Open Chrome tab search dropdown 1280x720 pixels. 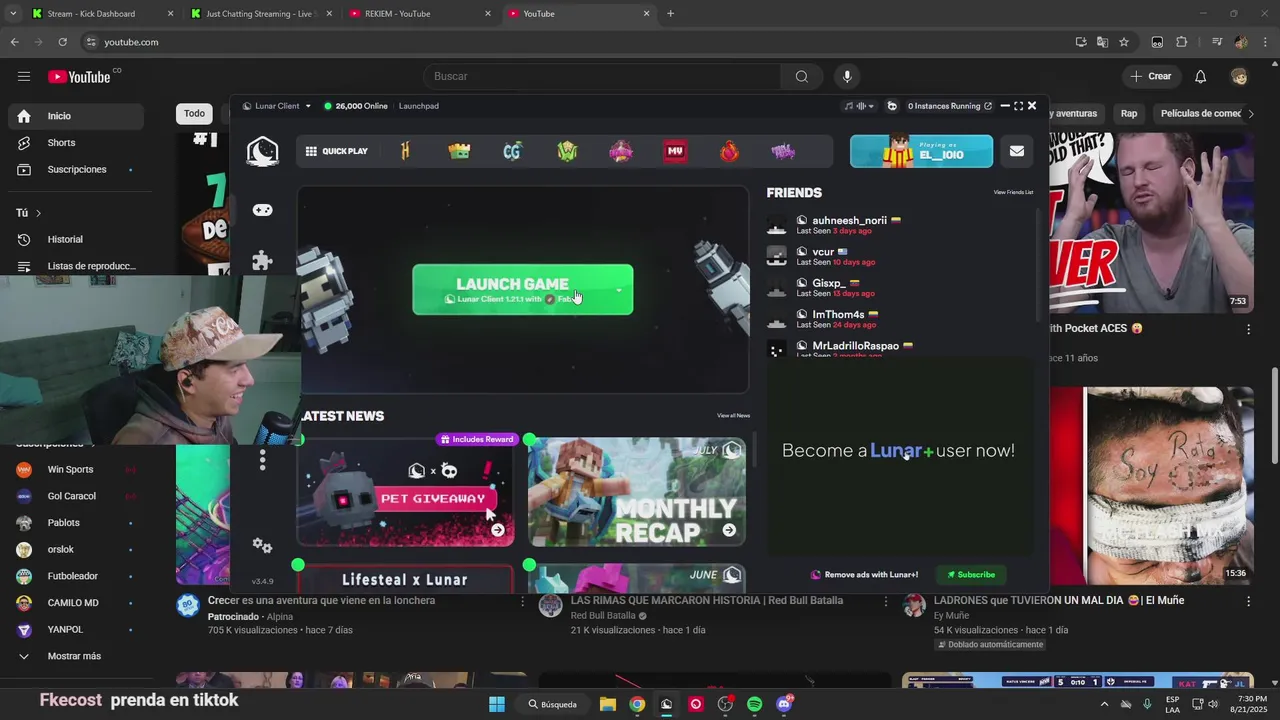(x=13, y=14)
